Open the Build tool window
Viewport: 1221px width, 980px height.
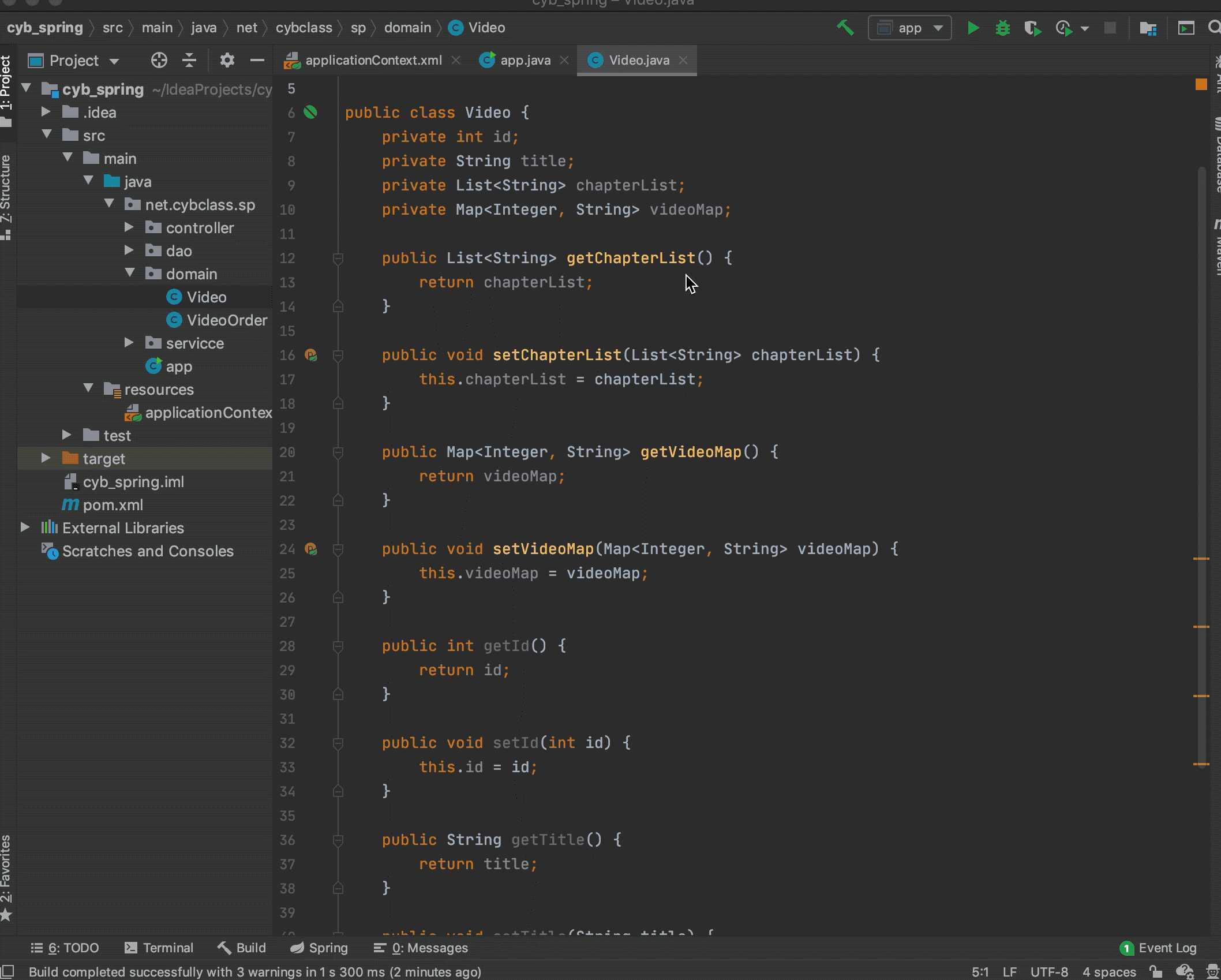coord(241,948)
